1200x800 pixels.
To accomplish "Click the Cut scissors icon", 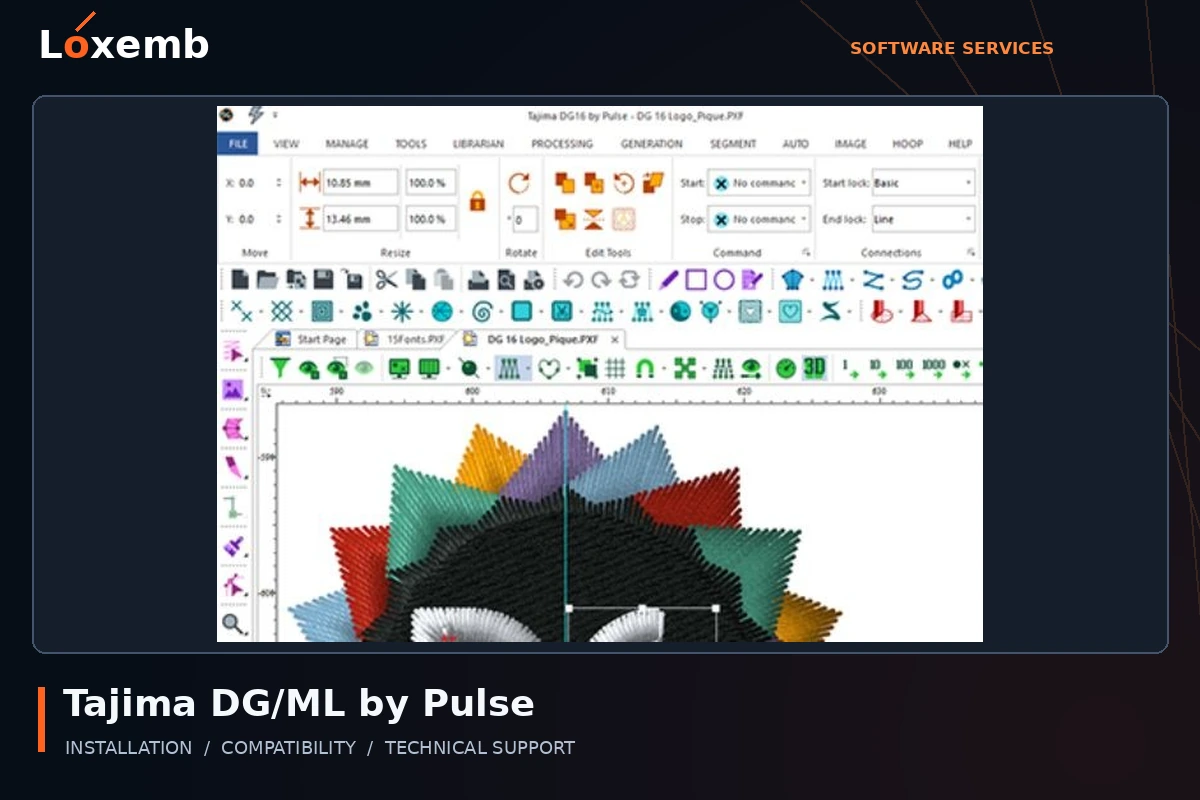I will [387, 280].
